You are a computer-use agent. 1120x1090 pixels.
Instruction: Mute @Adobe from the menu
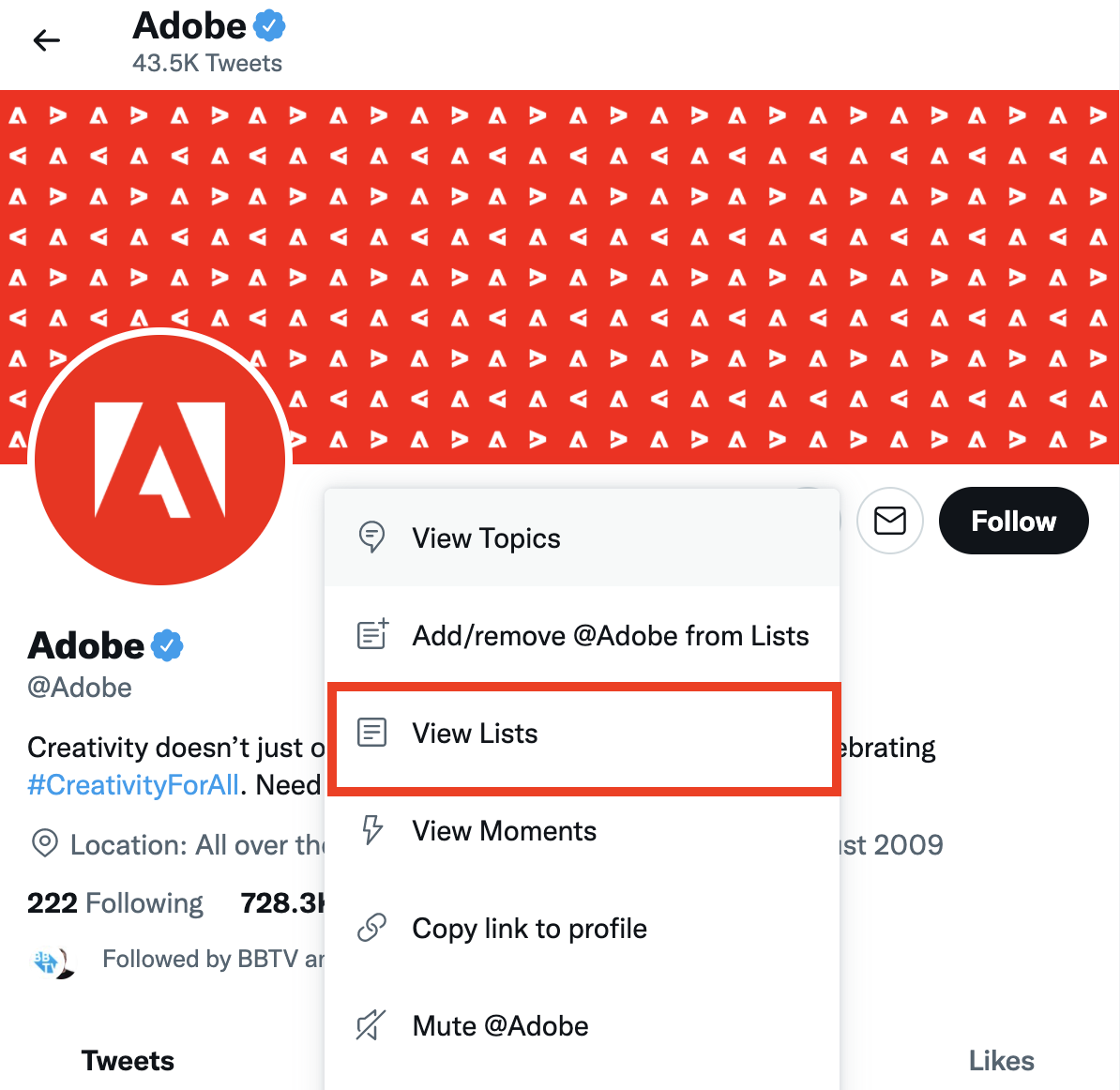[499, 1025]
